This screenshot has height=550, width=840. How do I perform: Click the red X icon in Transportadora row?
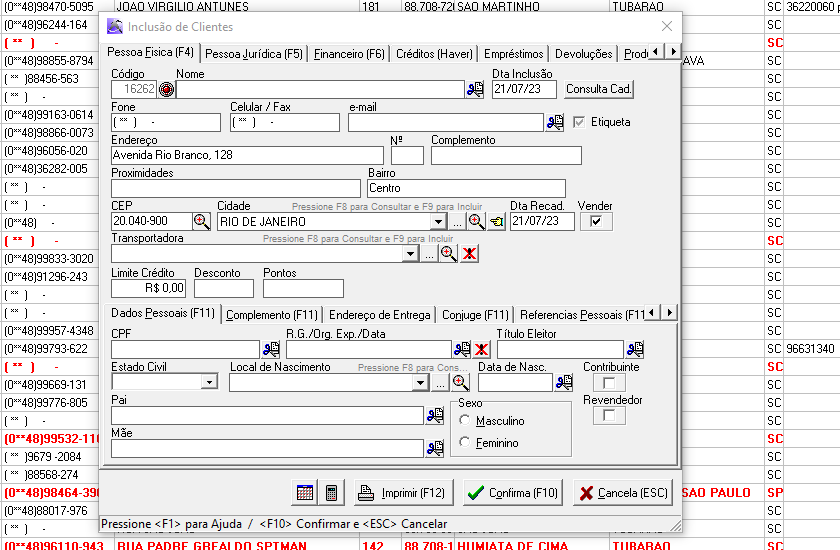(x=469, y=254)
